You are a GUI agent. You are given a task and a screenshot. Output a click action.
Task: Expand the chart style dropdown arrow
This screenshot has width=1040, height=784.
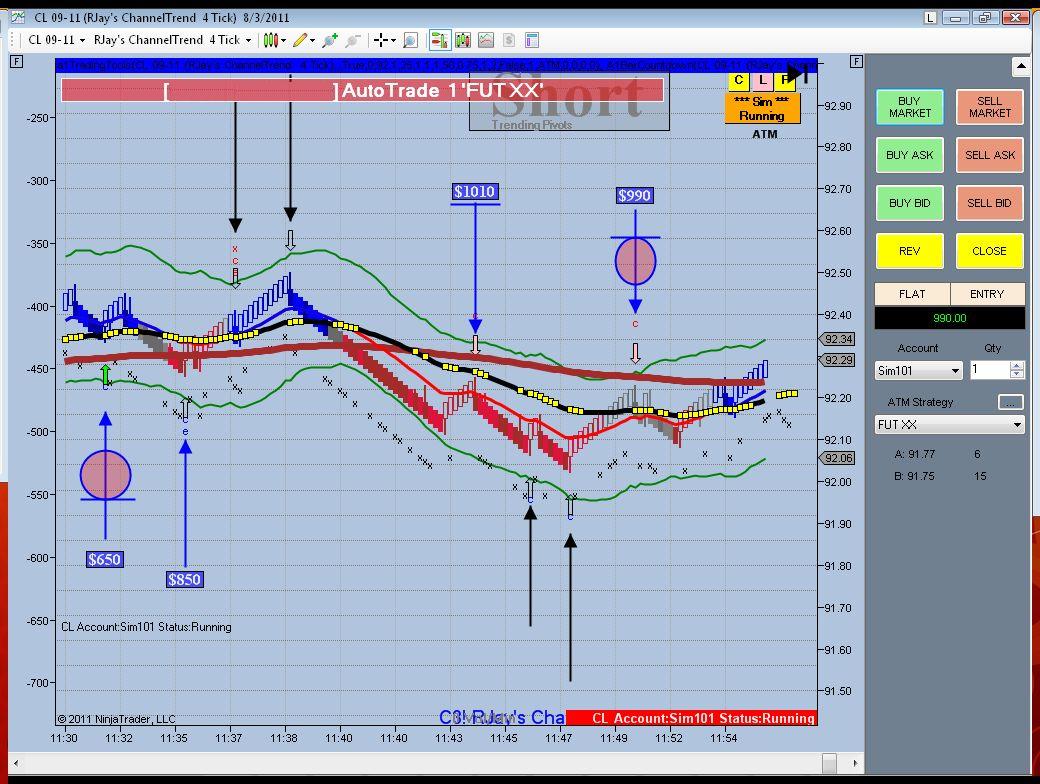(x=283, y=40)
